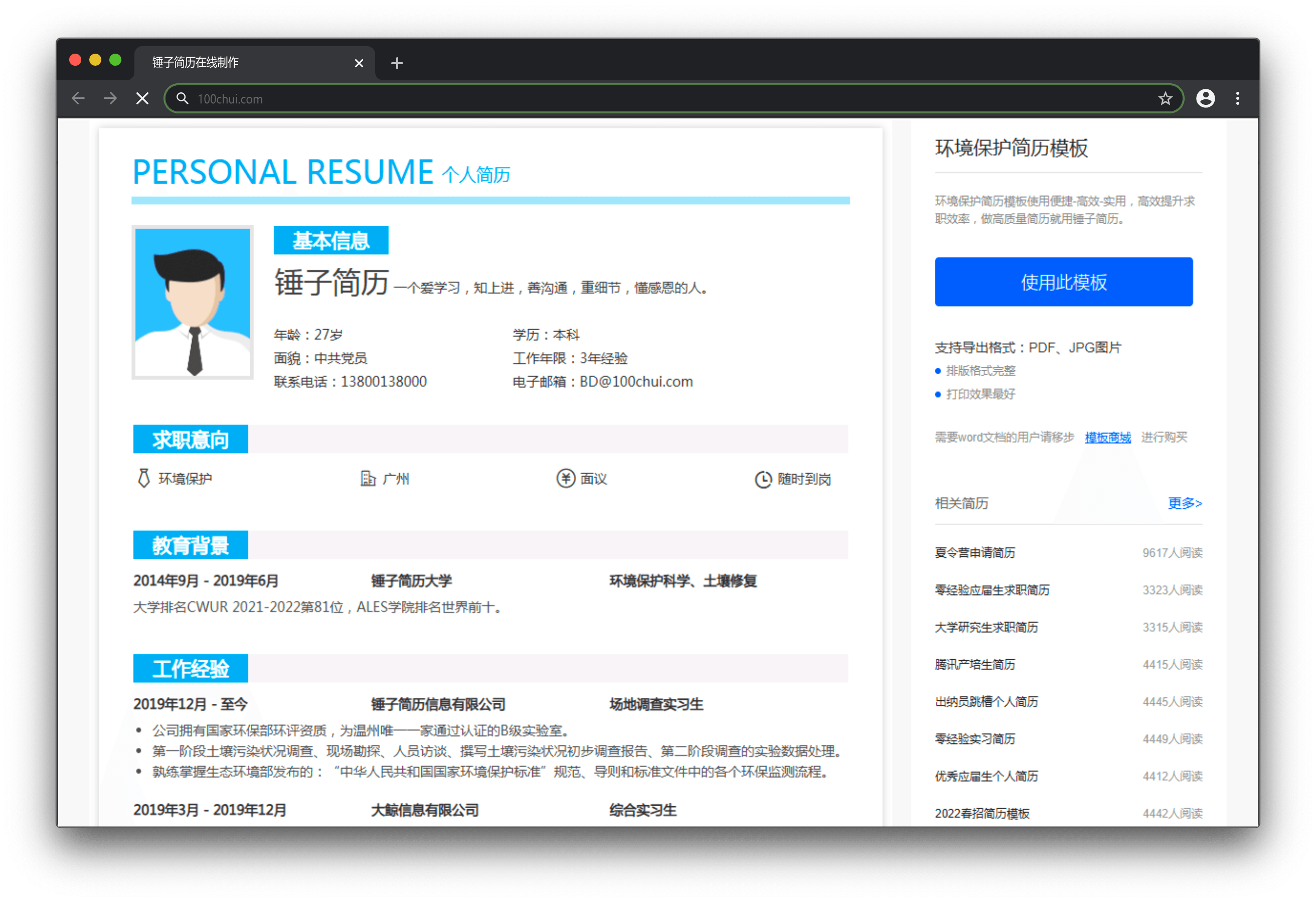Click 锤子简历信息有限公司 company name

pyautogui.click(x=438, y=704)
